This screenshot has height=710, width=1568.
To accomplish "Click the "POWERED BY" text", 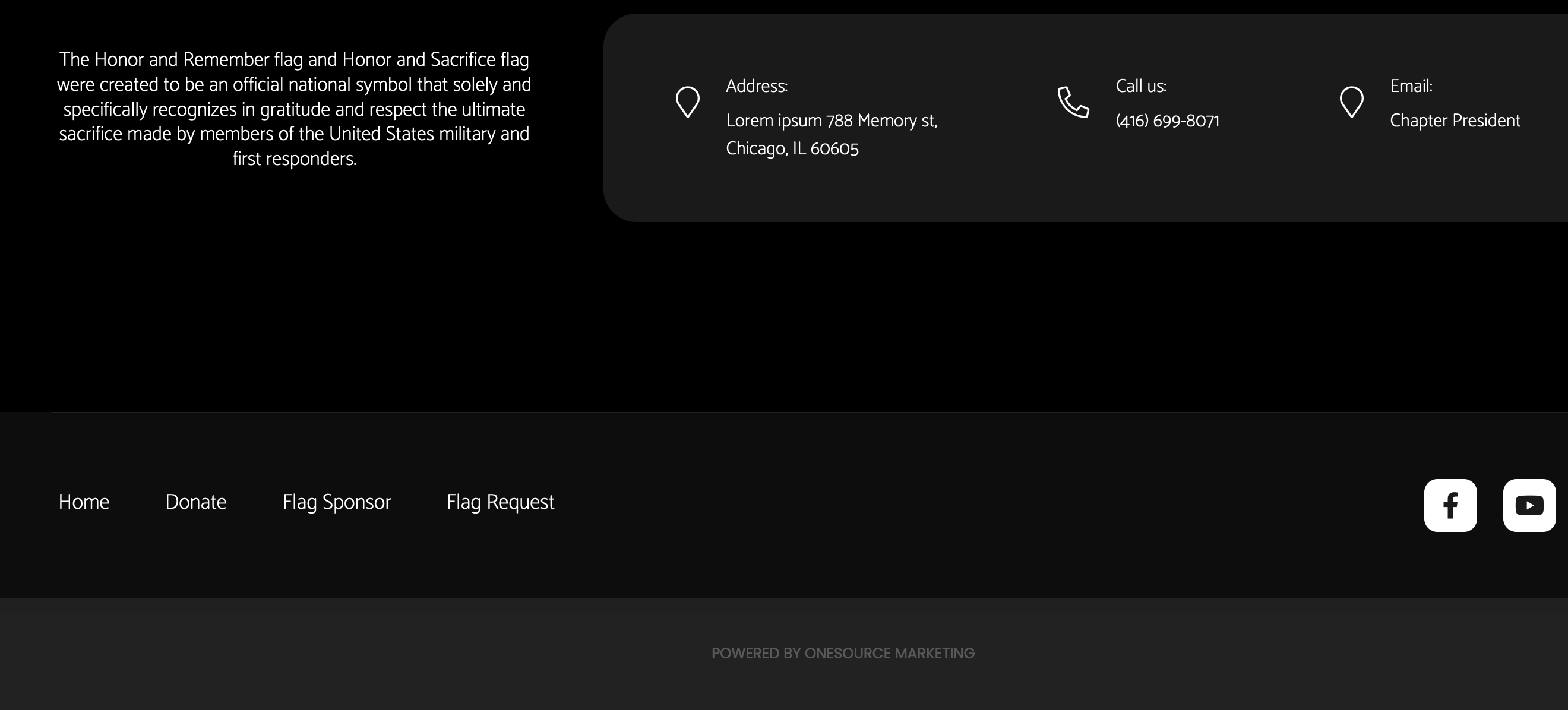I will 755,654.
